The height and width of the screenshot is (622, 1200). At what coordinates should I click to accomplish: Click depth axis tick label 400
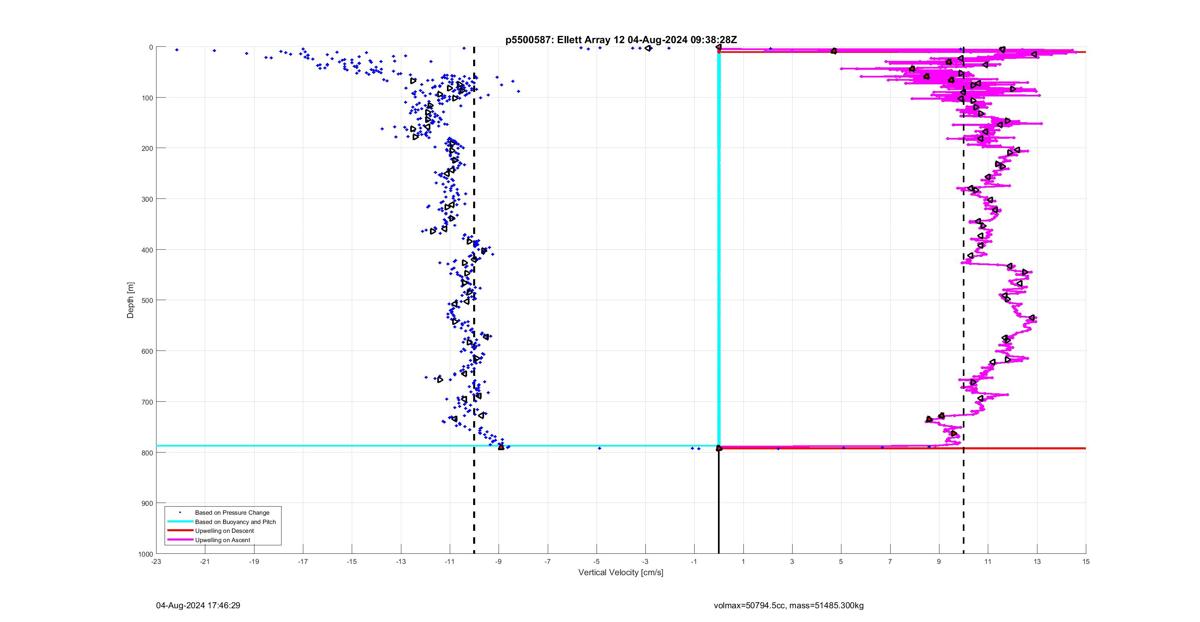point(146,250)
